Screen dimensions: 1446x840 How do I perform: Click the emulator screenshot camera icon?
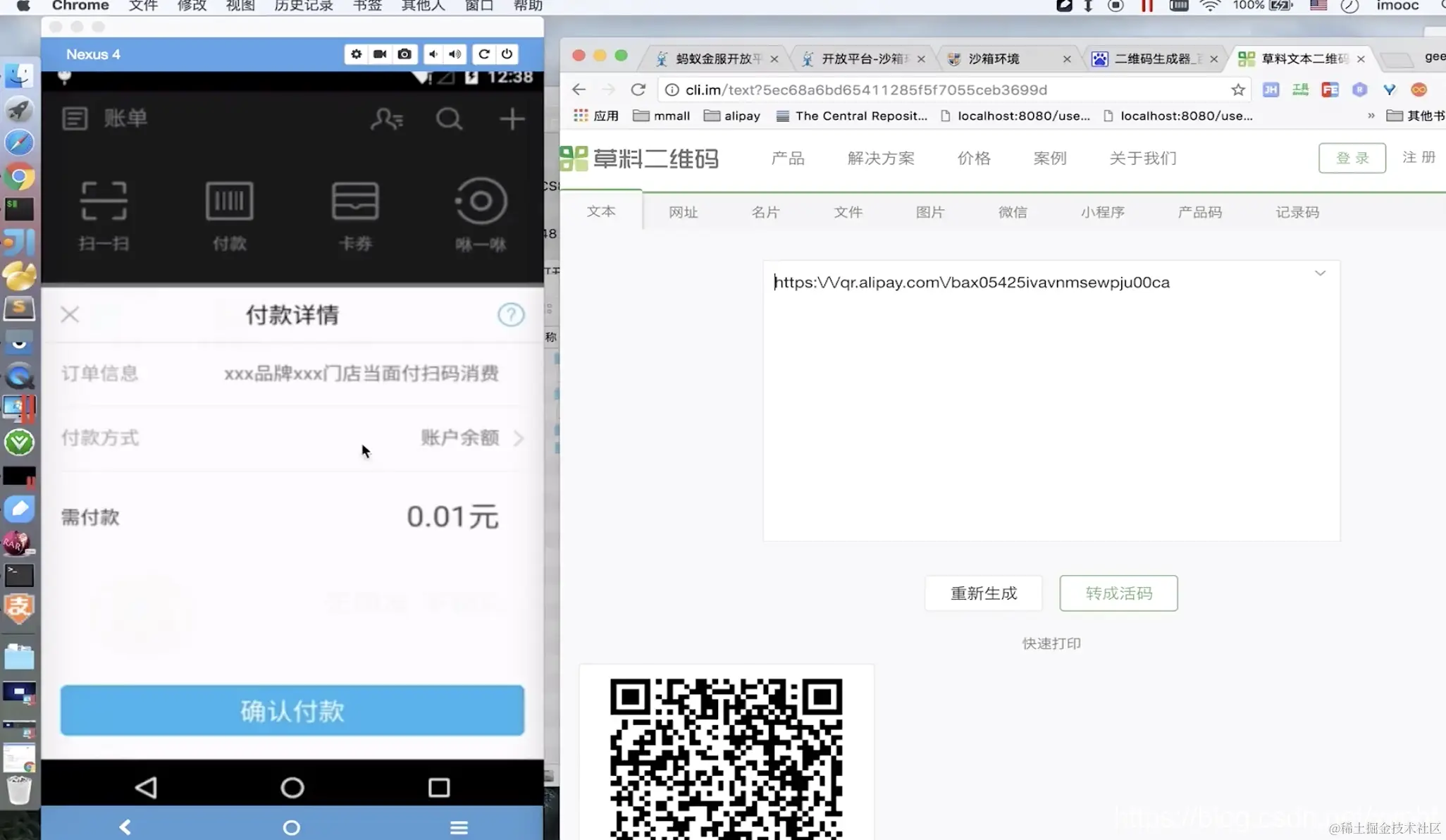(404, 54)
